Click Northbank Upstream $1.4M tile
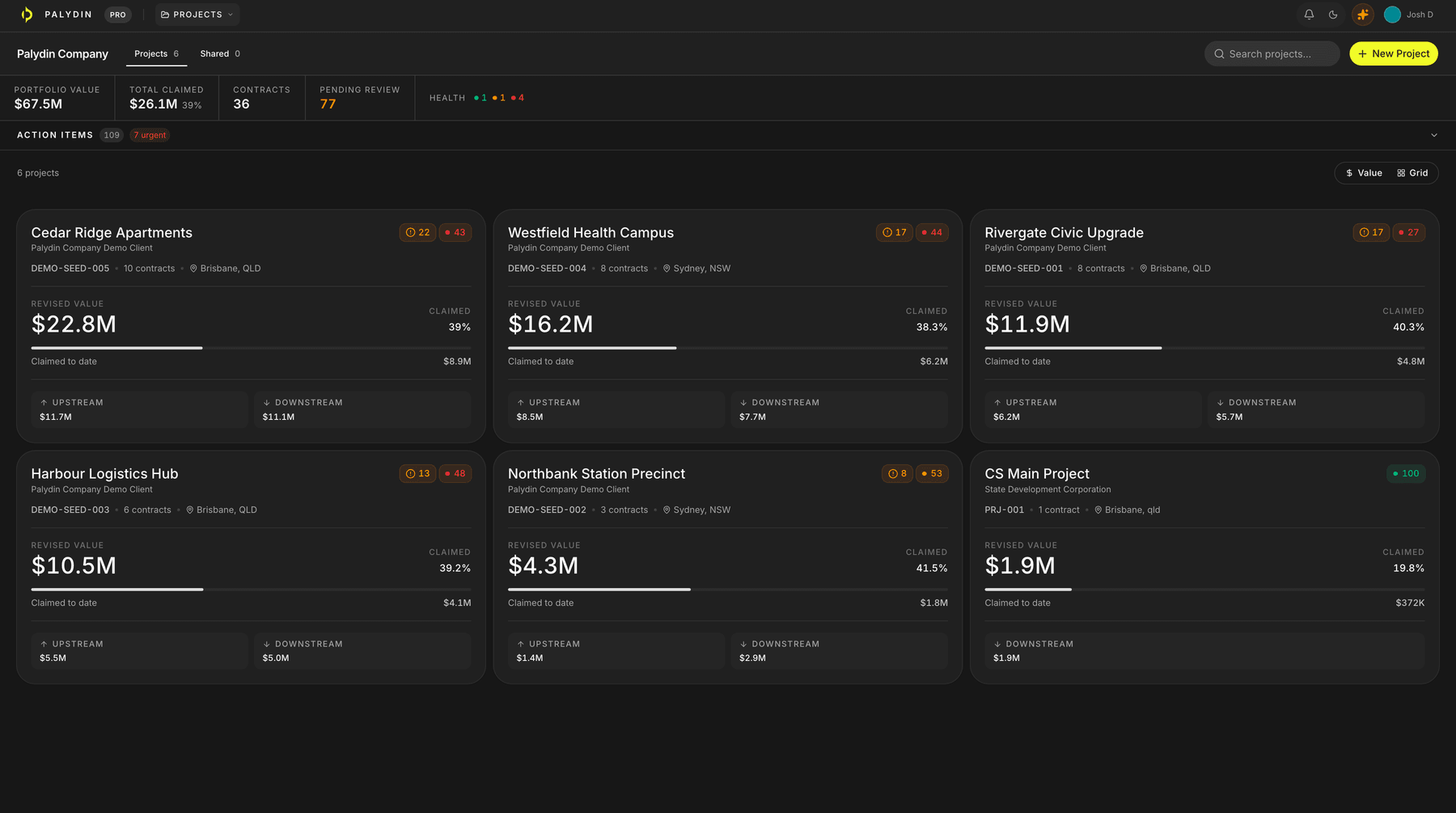Screen dimensions: 1456x813 (x=616, y=650)
